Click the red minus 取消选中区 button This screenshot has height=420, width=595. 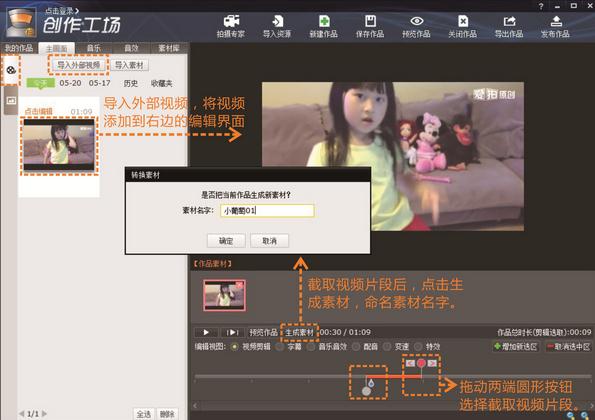(x=569, y=346)
